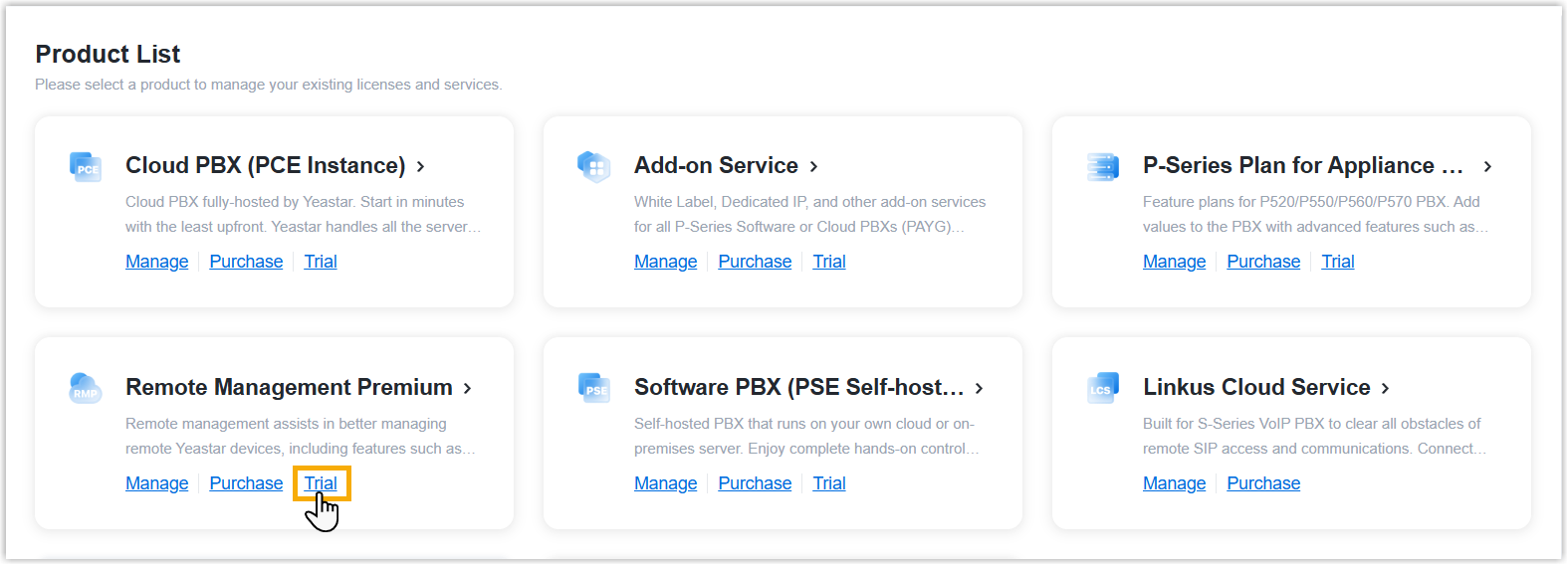Purchase the Software PBX (PSE Self-hosted)

(x=755, y=483)
